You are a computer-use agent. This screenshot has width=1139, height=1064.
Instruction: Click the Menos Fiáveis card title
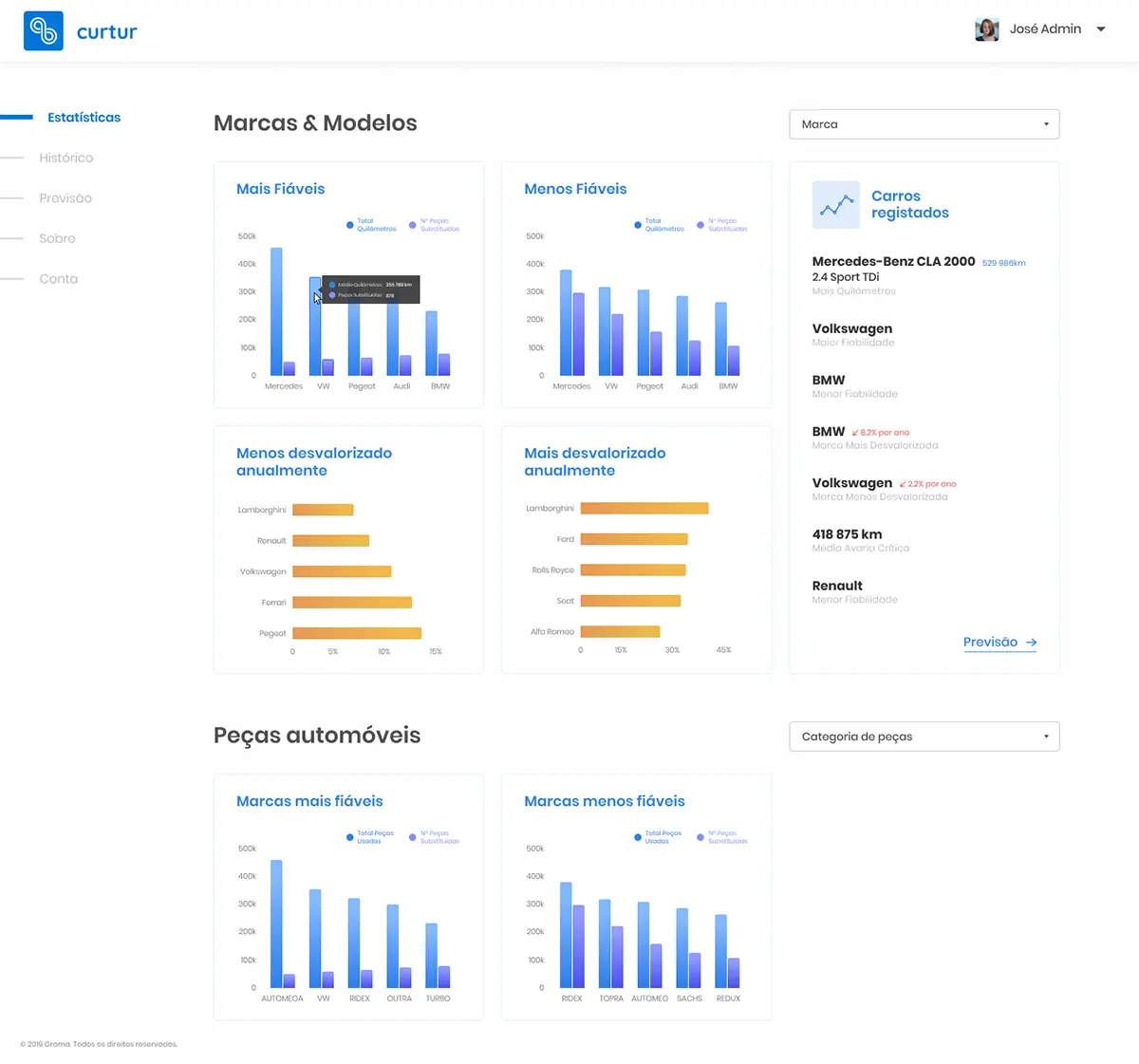575,189
